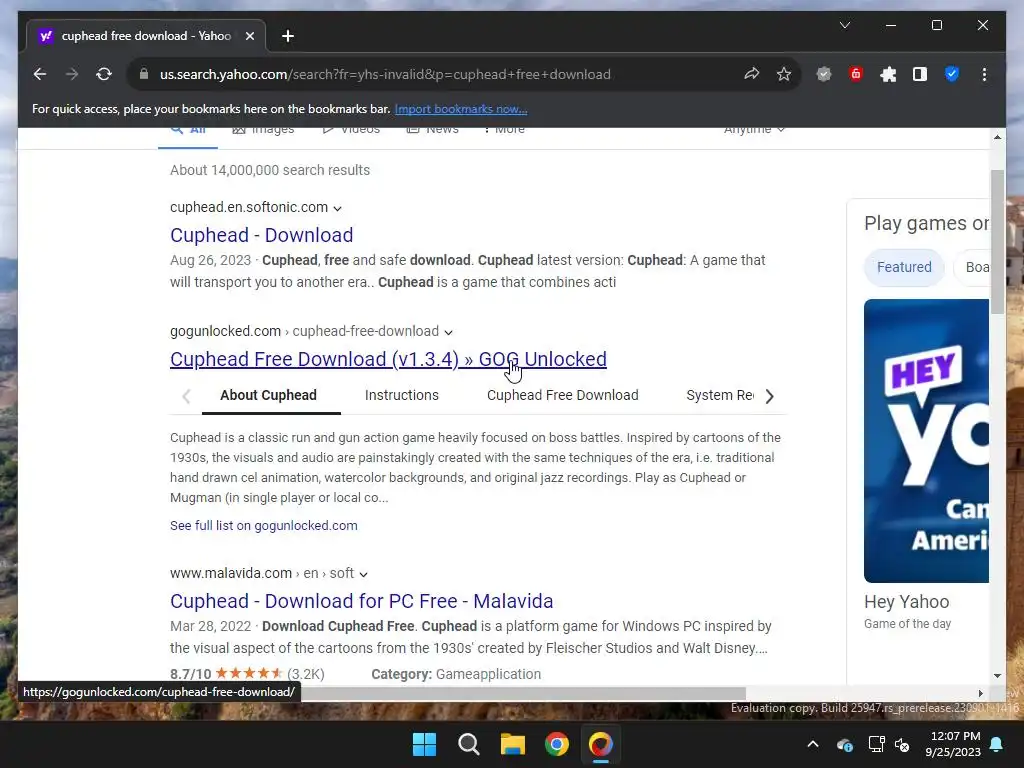This screenshot has height=768, width=1024.
Task: Click the browser forward arrow
Action: click(x=72, y=74)
